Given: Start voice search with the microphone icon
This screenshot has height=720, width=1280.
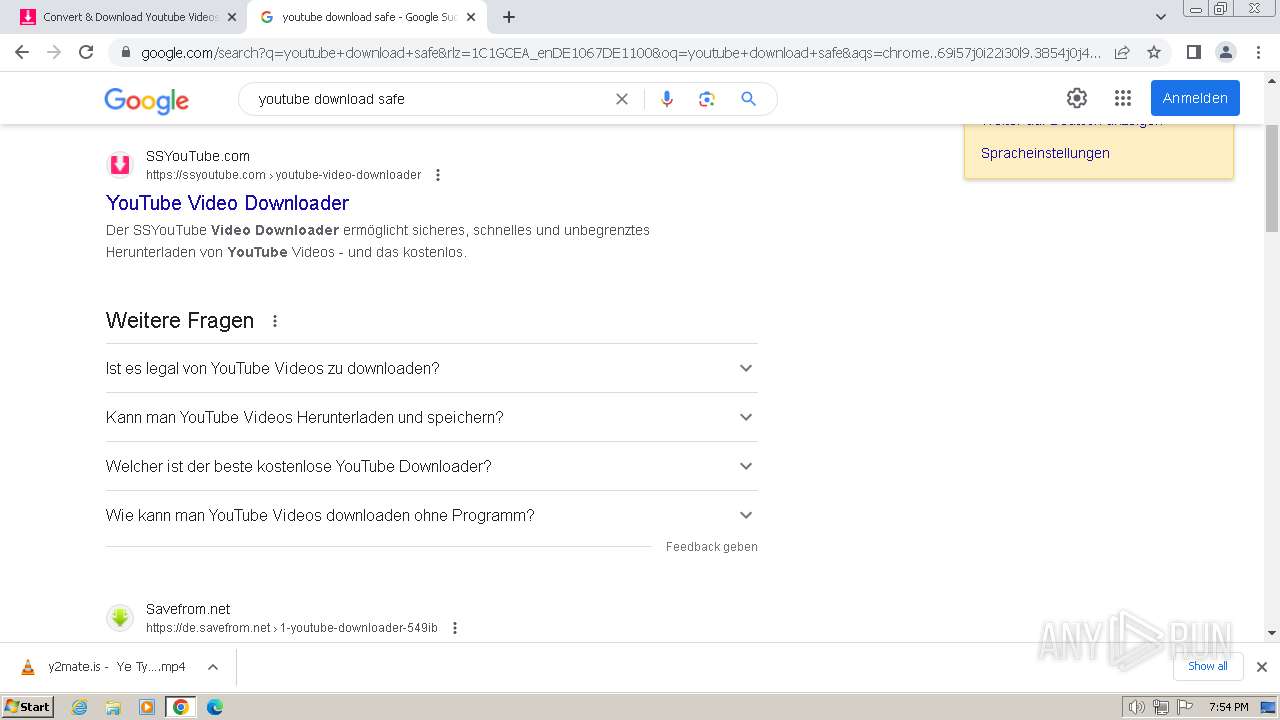Looking at the screenshot, I should click(x=667, y=99).
